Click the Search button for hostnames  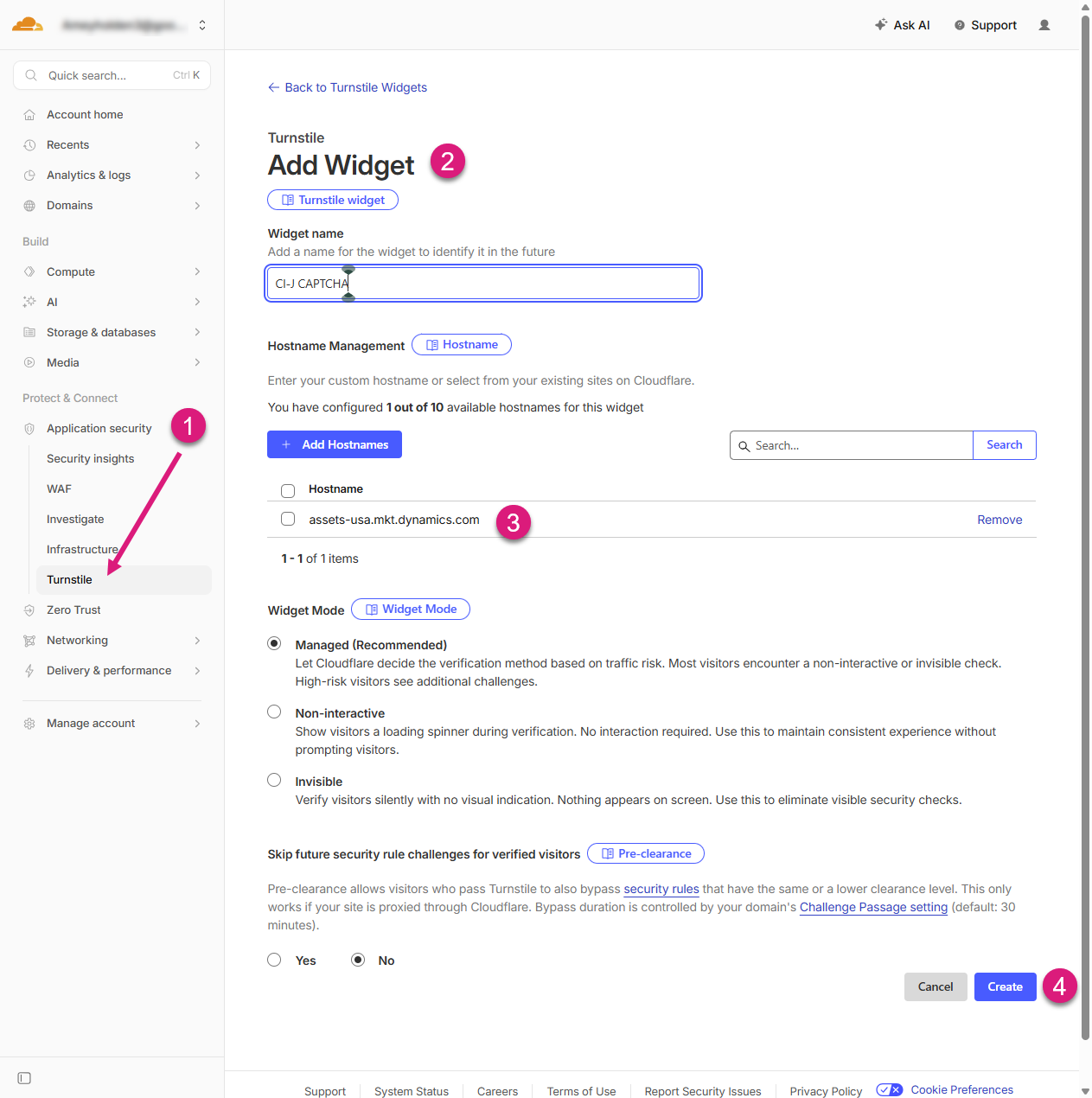click(1005, 445)
